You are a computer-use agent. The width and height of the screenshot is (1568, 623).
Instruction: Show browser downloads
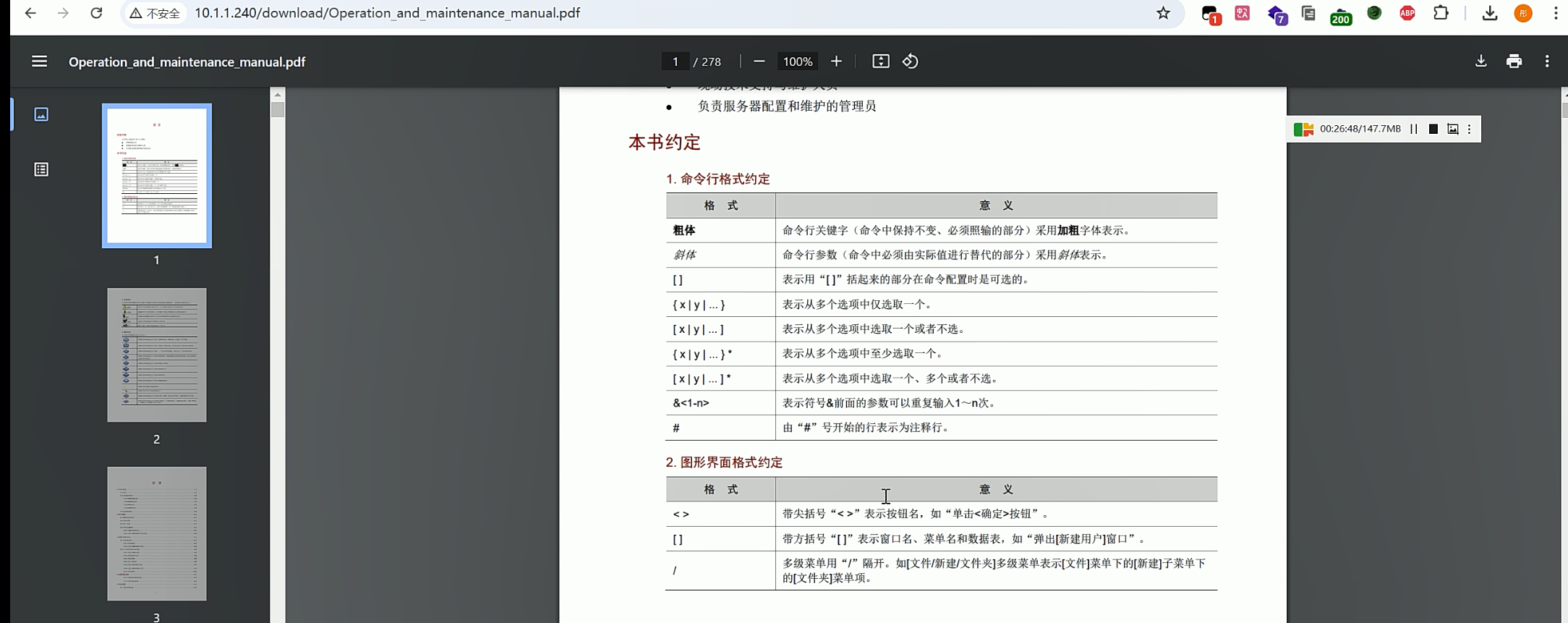(x=1490, y=13)
